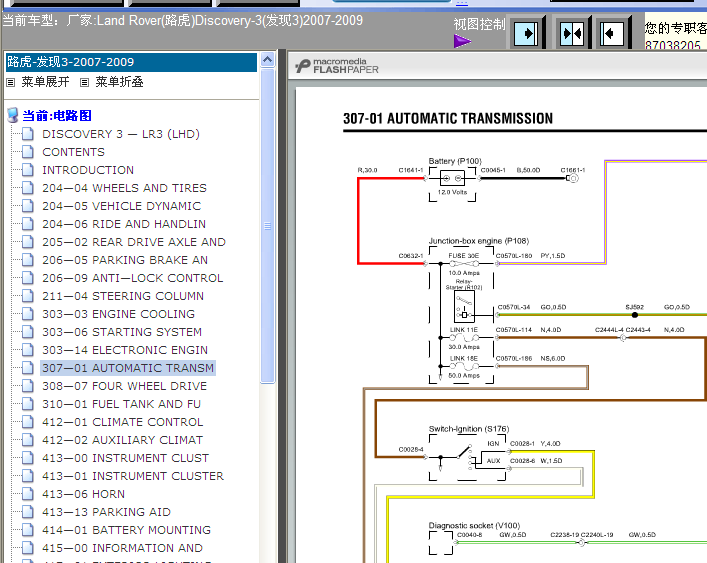Open 415—00 INFORMATION AND
This screenshot has height=563, width=707.
122,548
